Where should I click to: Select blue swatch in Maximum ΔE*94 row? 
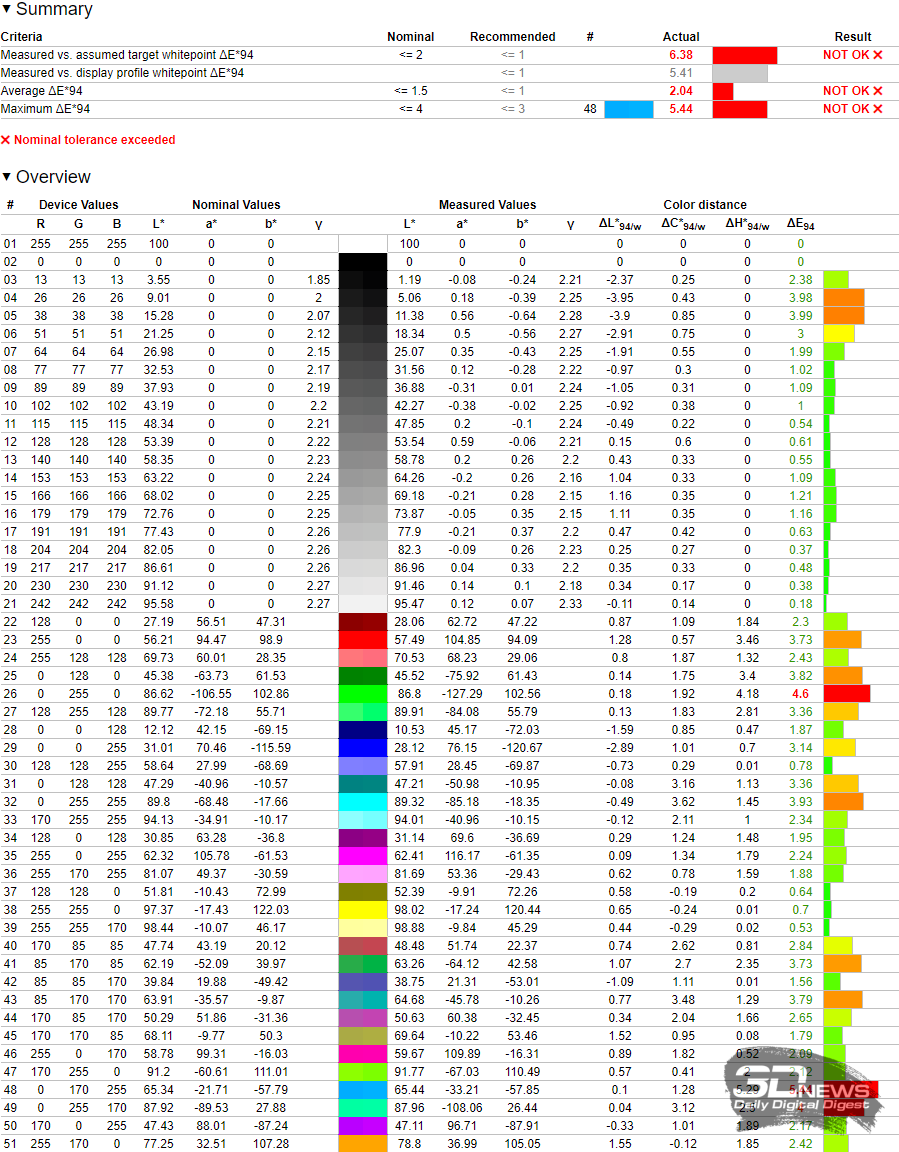pos(628,109)
